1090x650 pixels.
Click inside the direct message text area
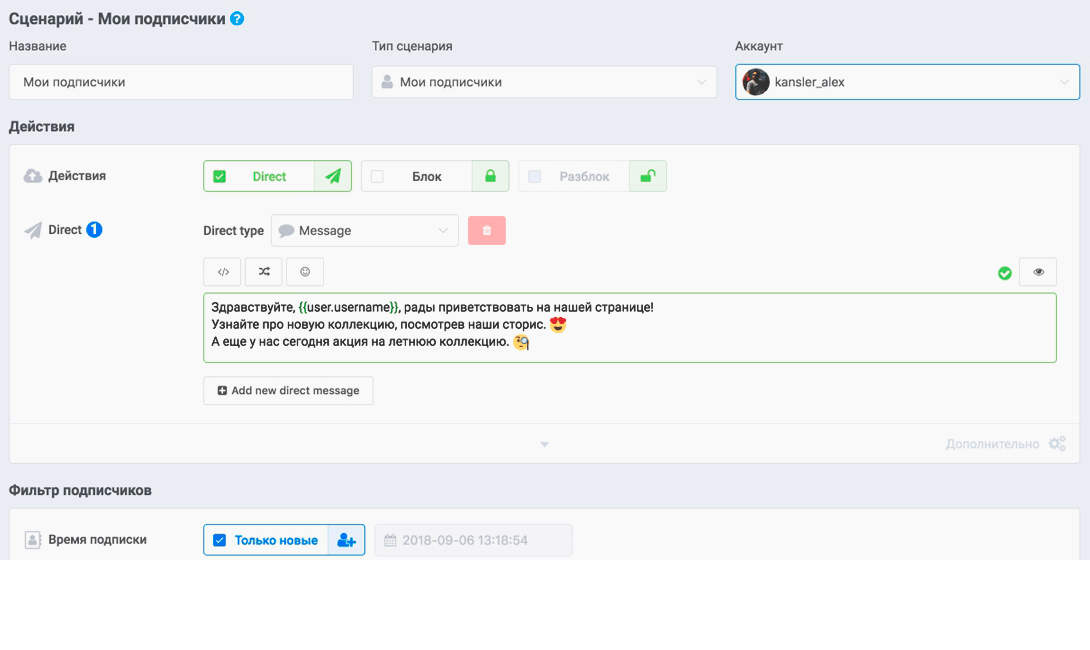(x=630, y=327)
